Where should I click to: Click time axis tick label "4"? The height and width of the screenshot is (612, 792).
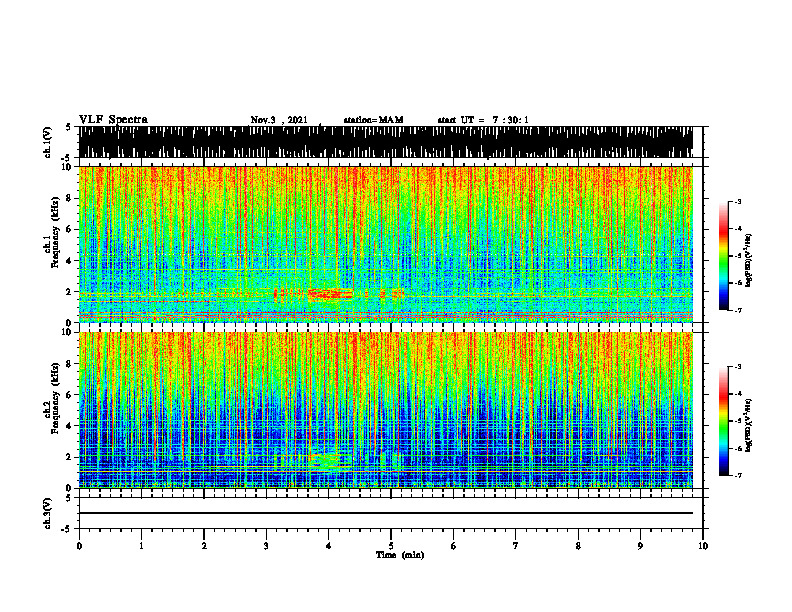[329, 546]
